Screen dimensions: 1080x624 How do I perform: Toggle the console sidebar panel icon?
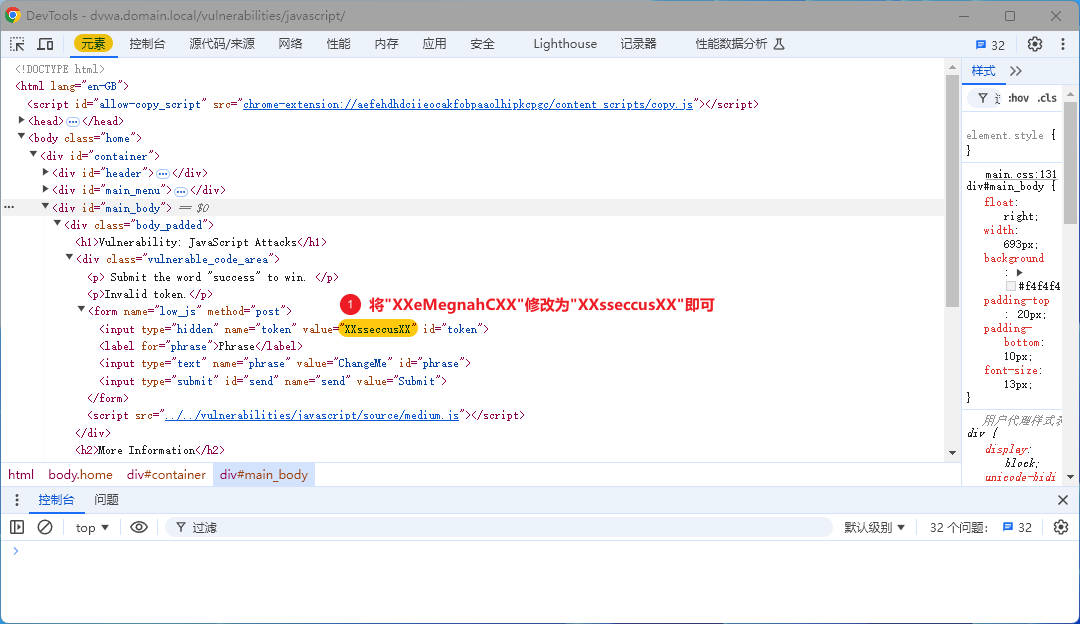pyautogui.click(x=17, y=528)
